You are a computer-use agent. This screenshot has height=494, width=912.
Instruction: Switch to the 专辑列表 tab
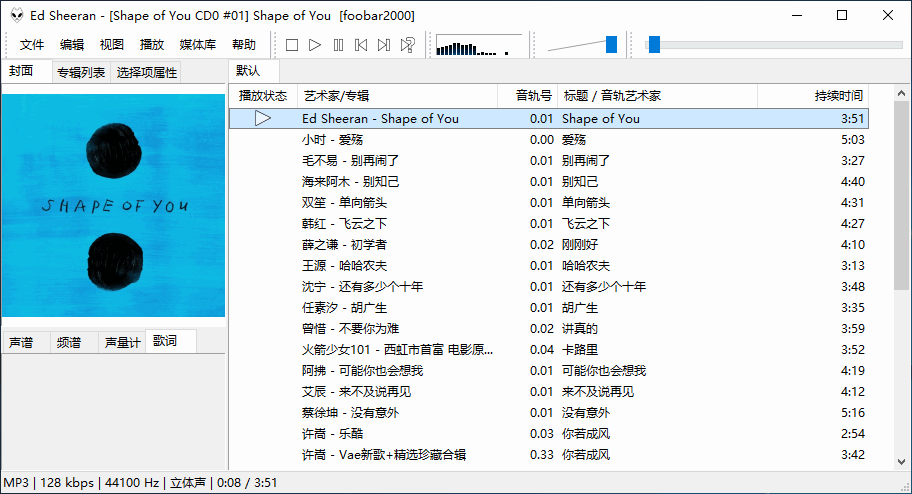[x=81, y=73]
